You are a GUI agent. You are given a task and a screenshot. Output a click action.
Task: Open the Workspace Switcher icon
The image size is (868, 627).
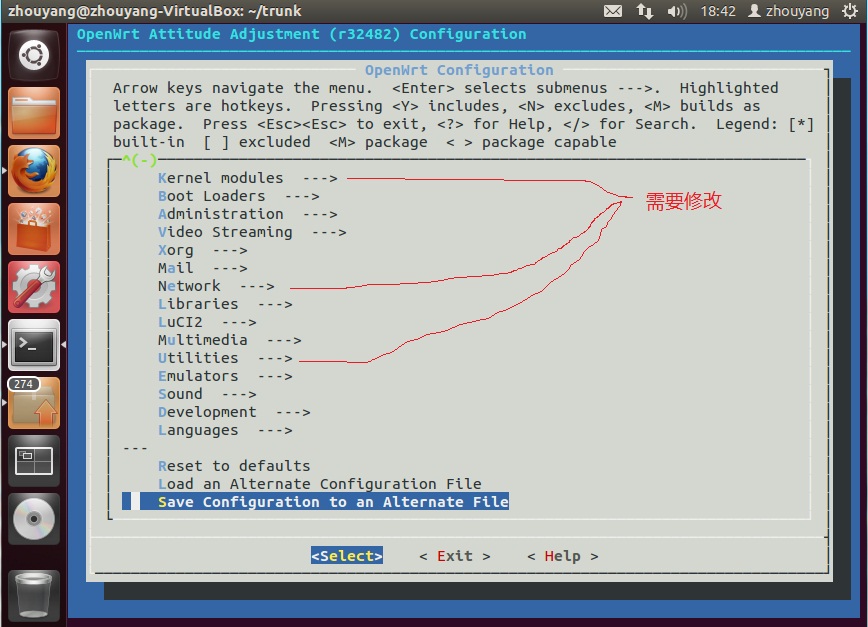(34, 461)
